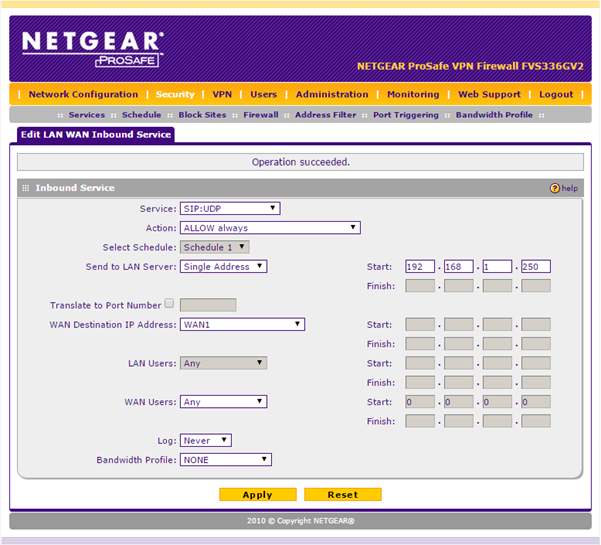601x545 pixels.
Task: Click the ProSafe VPN Firewall FVS336GV2 title
Action: pos(470,66)
